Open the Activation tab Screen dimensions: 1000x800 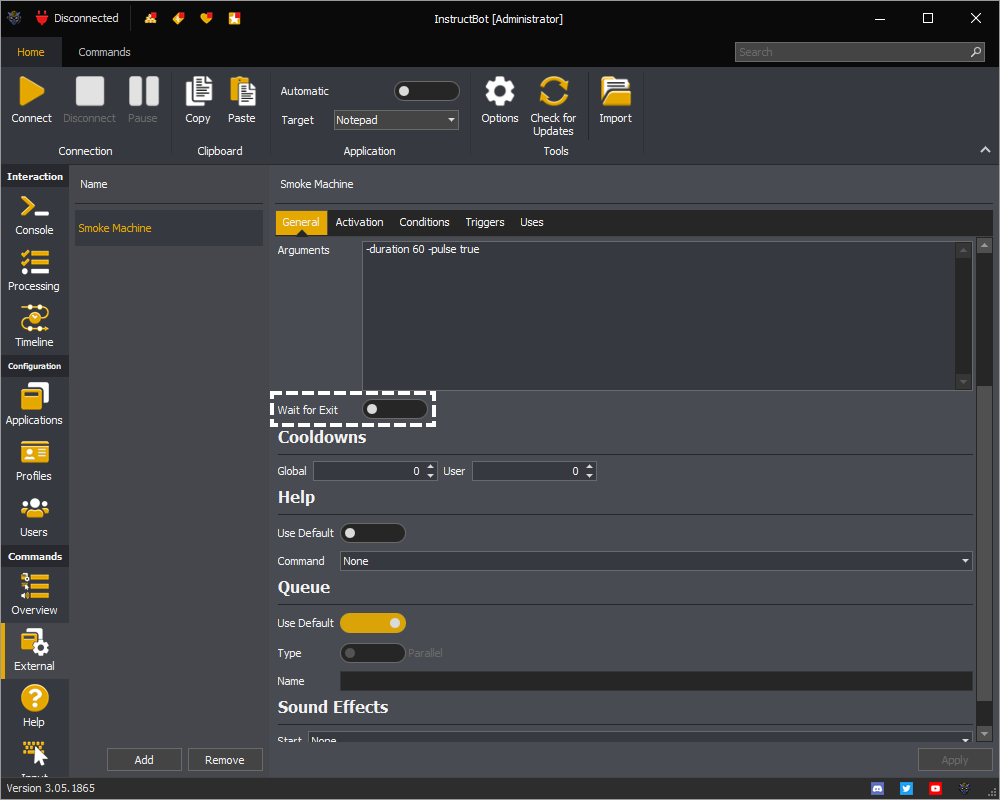click(360, 222)
